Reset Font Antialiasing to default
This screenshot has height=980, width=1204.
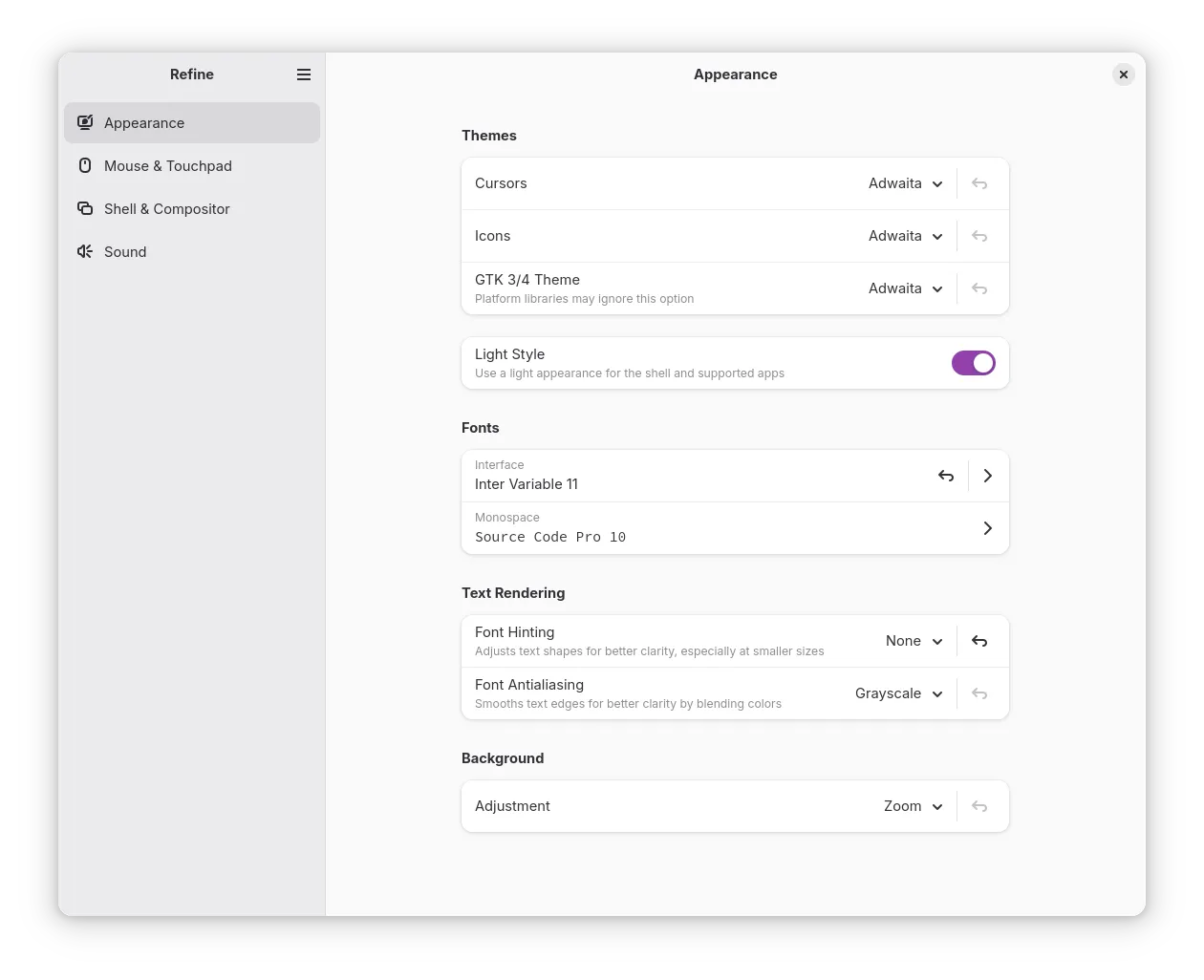coord(979,693)
